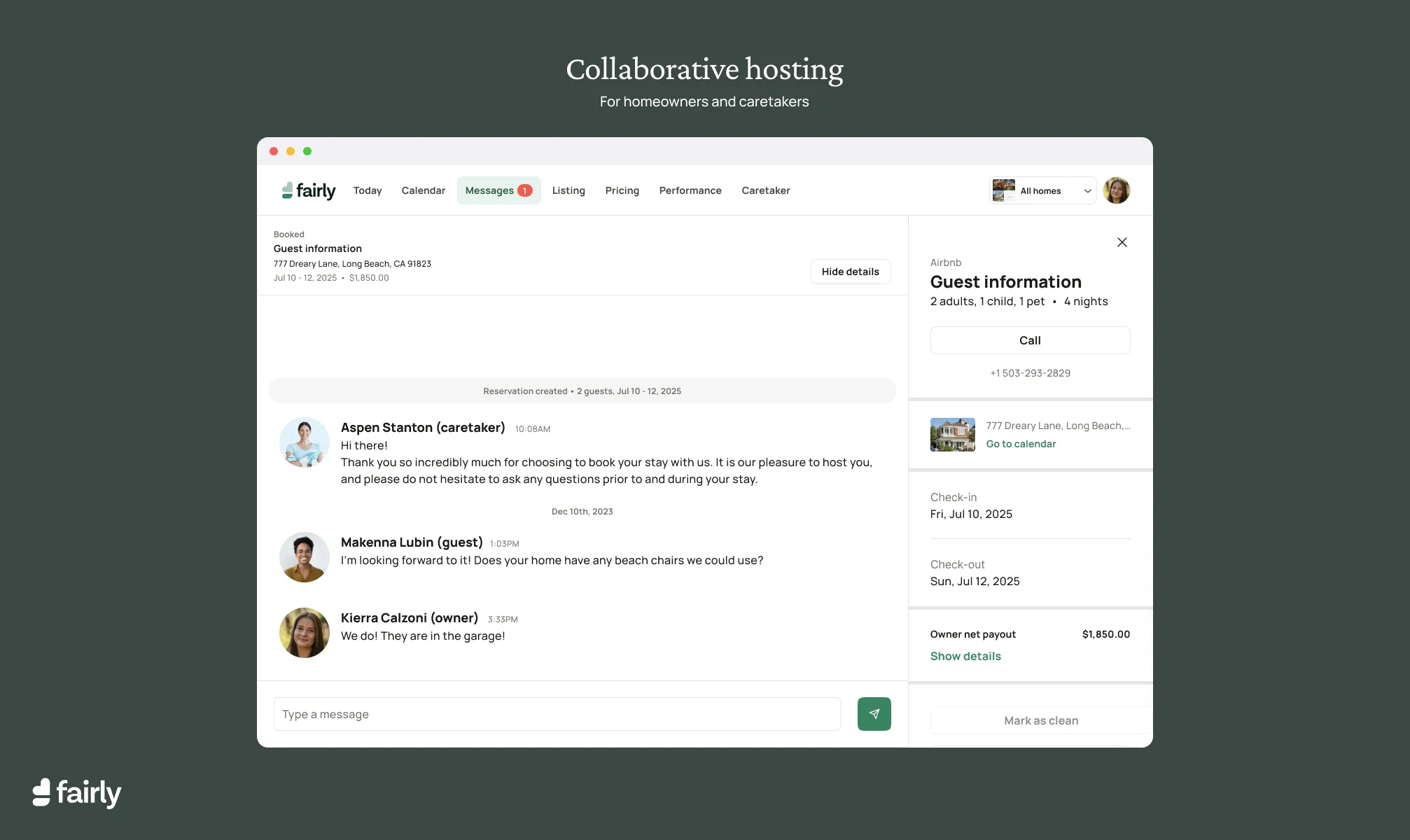The width and height of the screenshot is (1410, 840).
Task: Click the $1,850.00 owner net payout amount
Action: pyautogui.click(x=1105, y=634)
